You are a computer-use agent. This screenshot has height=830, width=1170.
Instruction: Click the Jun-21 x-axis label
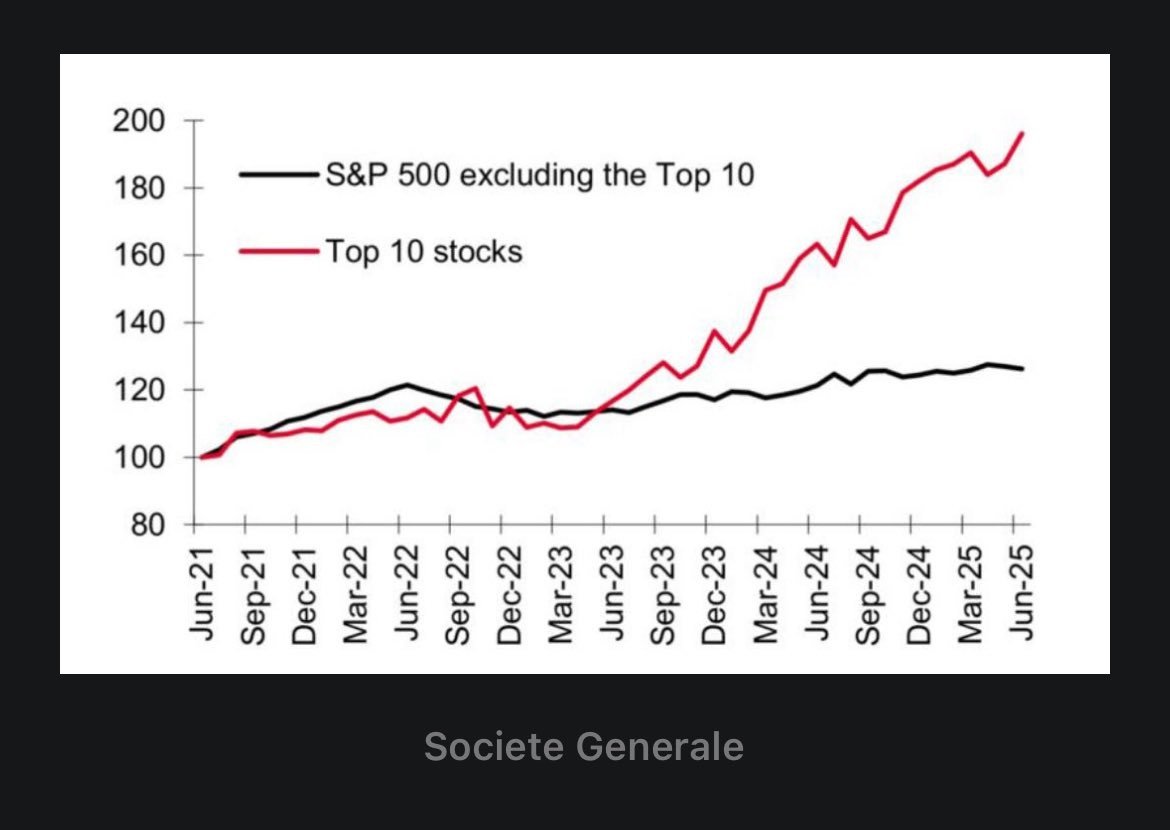point(201,593)
